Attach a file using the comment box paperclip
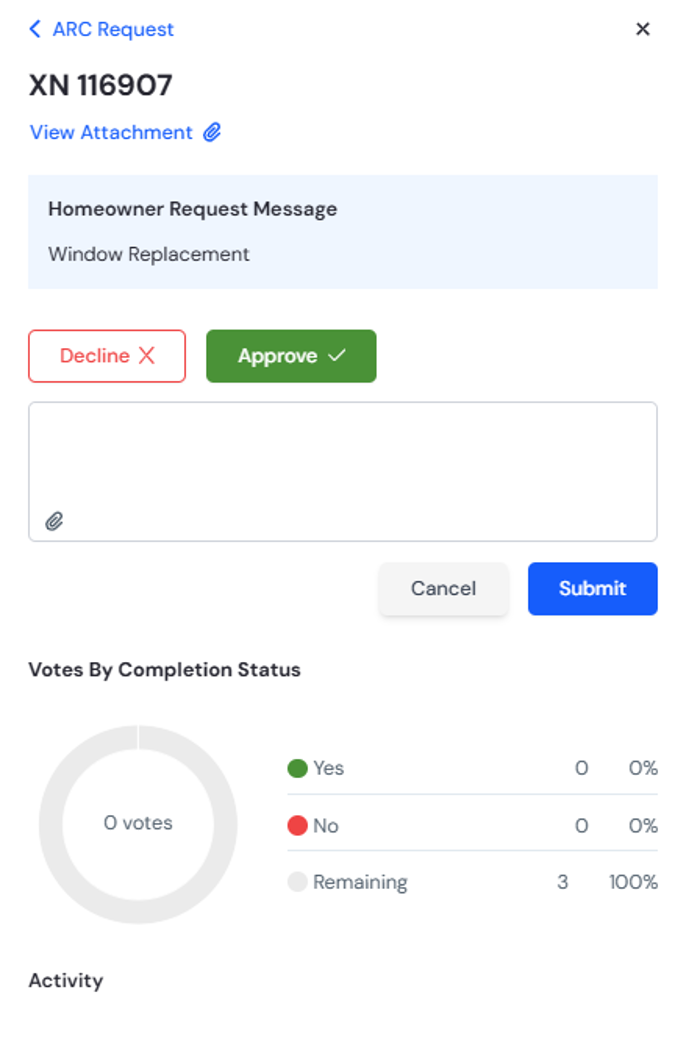Screen dimensions: 700x1059 (x=54, y=521)
